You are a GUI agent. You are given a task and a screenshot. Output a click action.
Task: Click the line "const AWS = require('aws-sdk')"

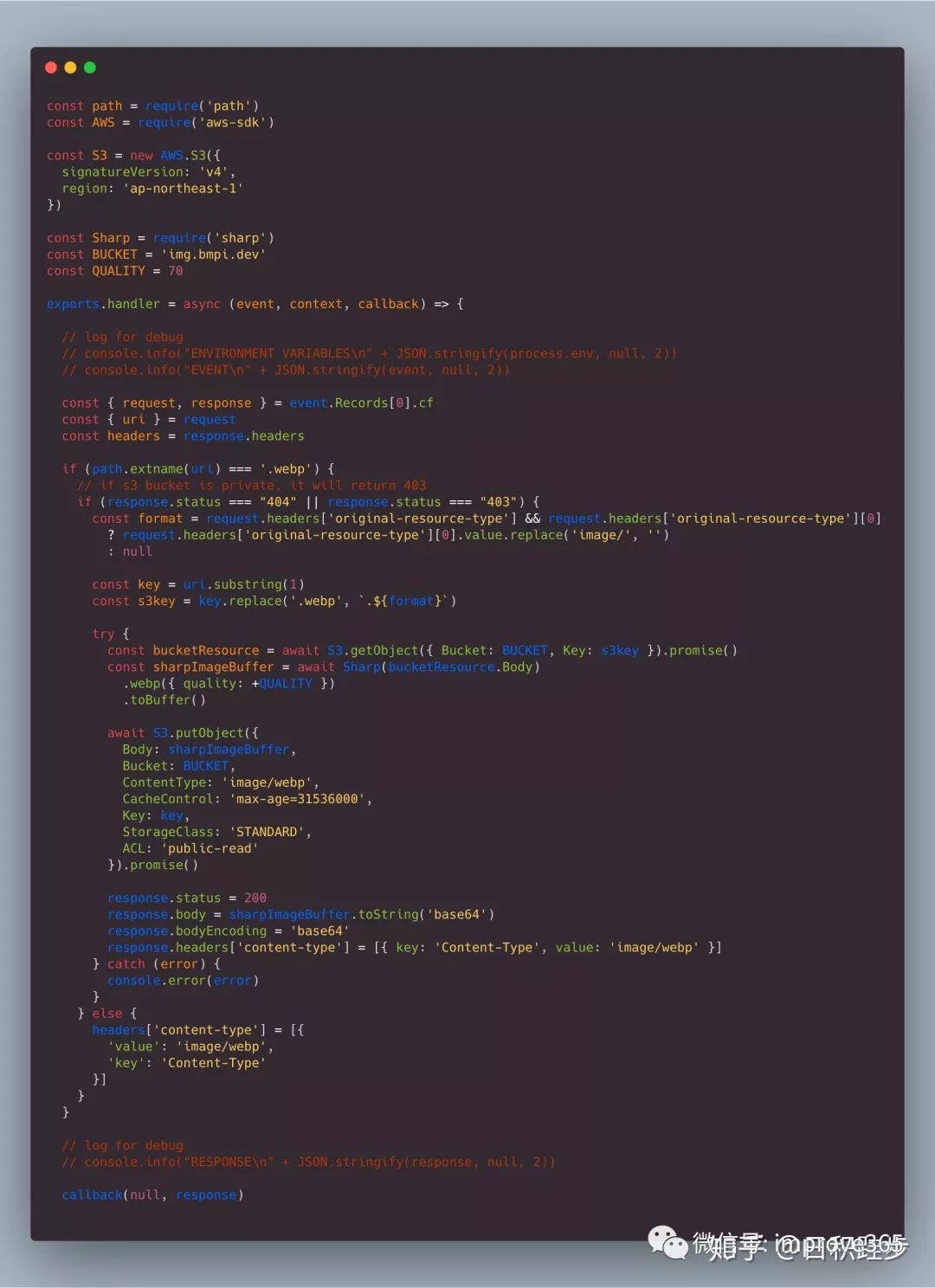coord(160,123)
